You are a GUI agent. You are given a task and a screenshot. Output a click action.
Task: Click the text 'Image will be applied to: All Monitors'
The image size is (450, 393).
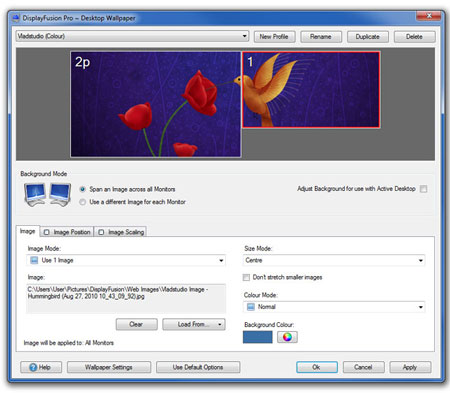coord(69,343)
